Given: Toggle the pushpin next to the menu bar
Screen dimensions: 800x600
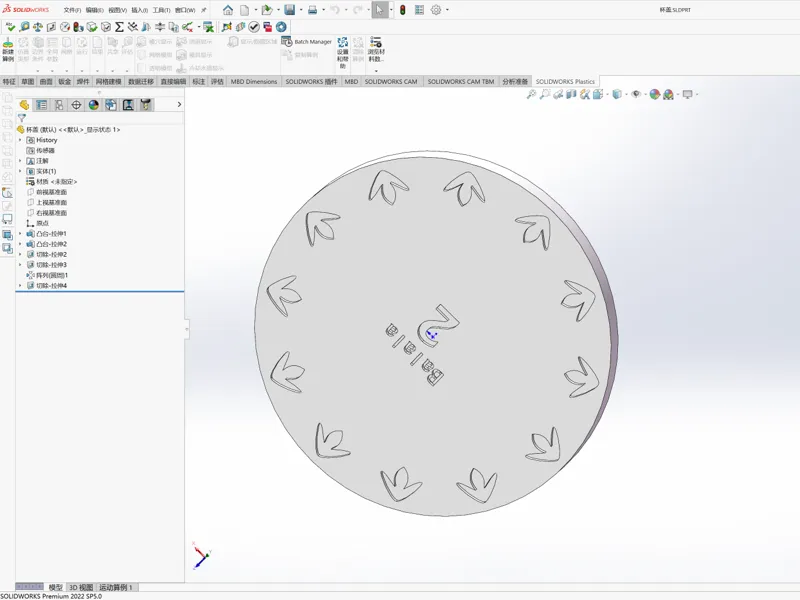Looking at the screenshot, I should coord(204,10).
